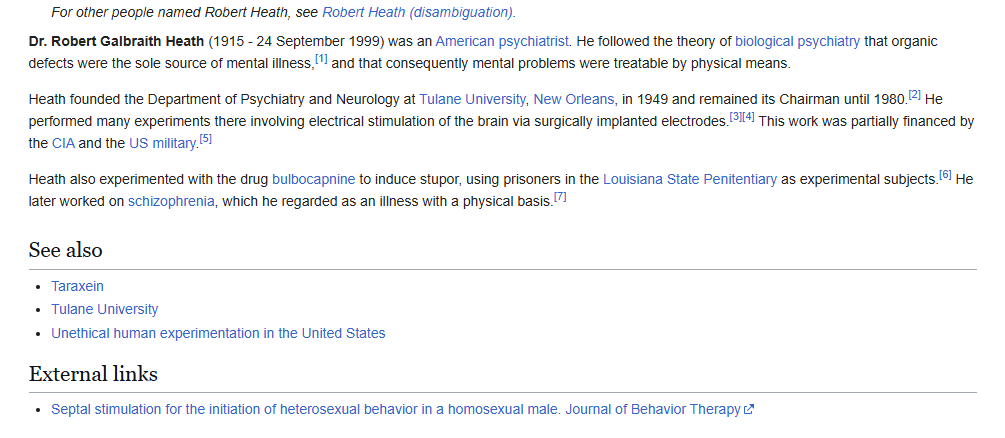The width and height of the screenshot is (1005, 438).
Task: Open Tulane University link in paragraph
Action: 472,99
